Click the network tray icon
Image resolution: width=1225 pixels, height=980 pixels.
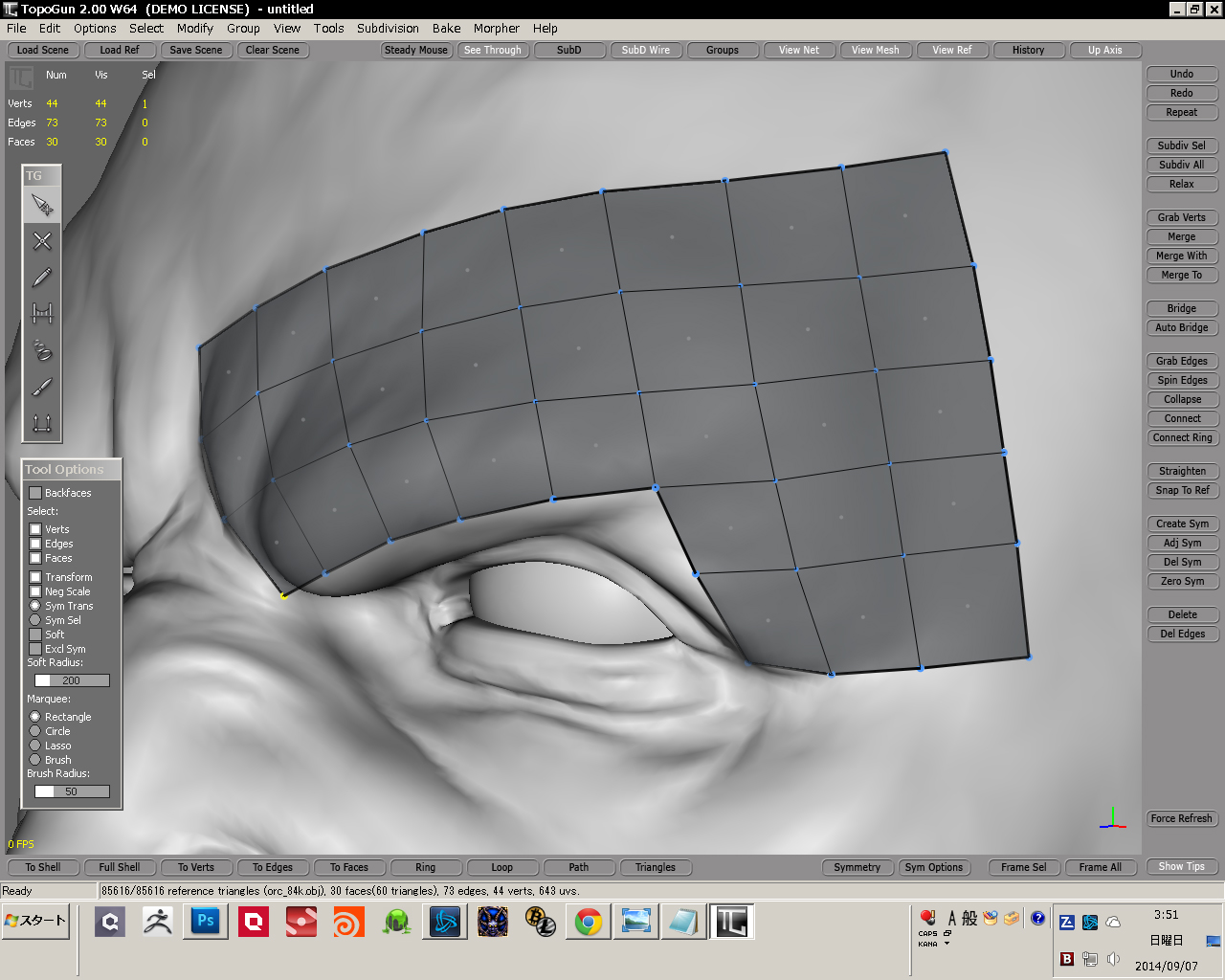click(x=1090, y=959)
